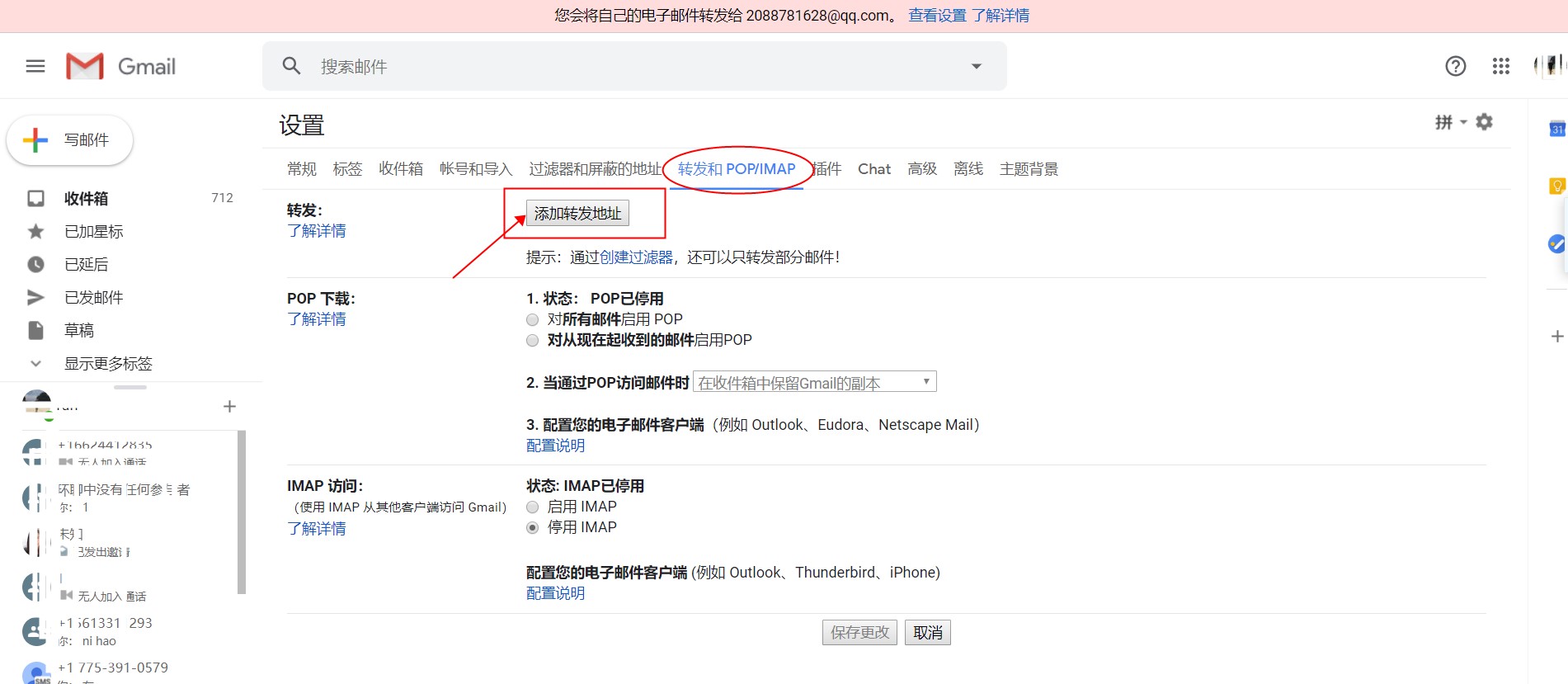The image size is (1568, 684).
Task: Switch to the Chat settings tab
Action: coord(874,169)
